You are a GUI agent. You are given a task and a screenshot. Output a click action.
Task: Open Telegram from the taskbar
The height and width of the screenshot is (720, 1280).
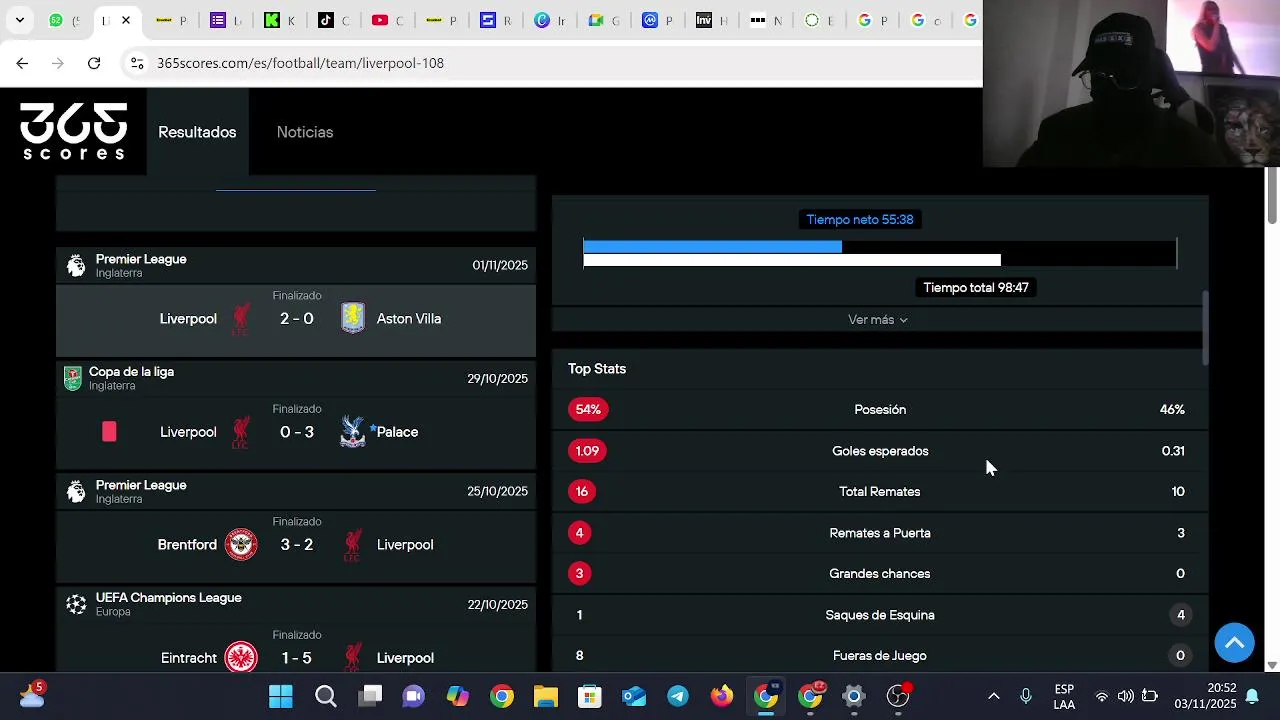(678, 696)
